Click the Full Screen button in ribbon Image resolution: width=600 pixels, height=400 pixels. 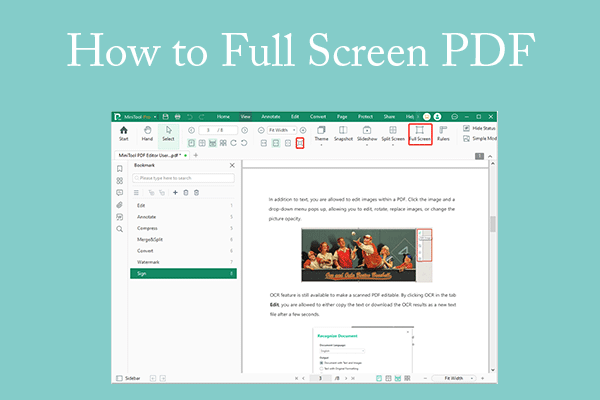(x=420, y=134)
